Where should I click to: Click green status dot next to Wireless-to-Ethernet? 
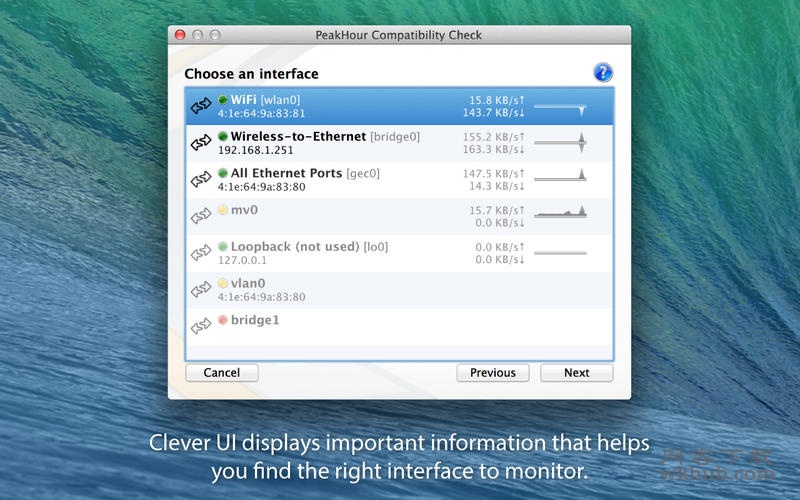point(223,136)
